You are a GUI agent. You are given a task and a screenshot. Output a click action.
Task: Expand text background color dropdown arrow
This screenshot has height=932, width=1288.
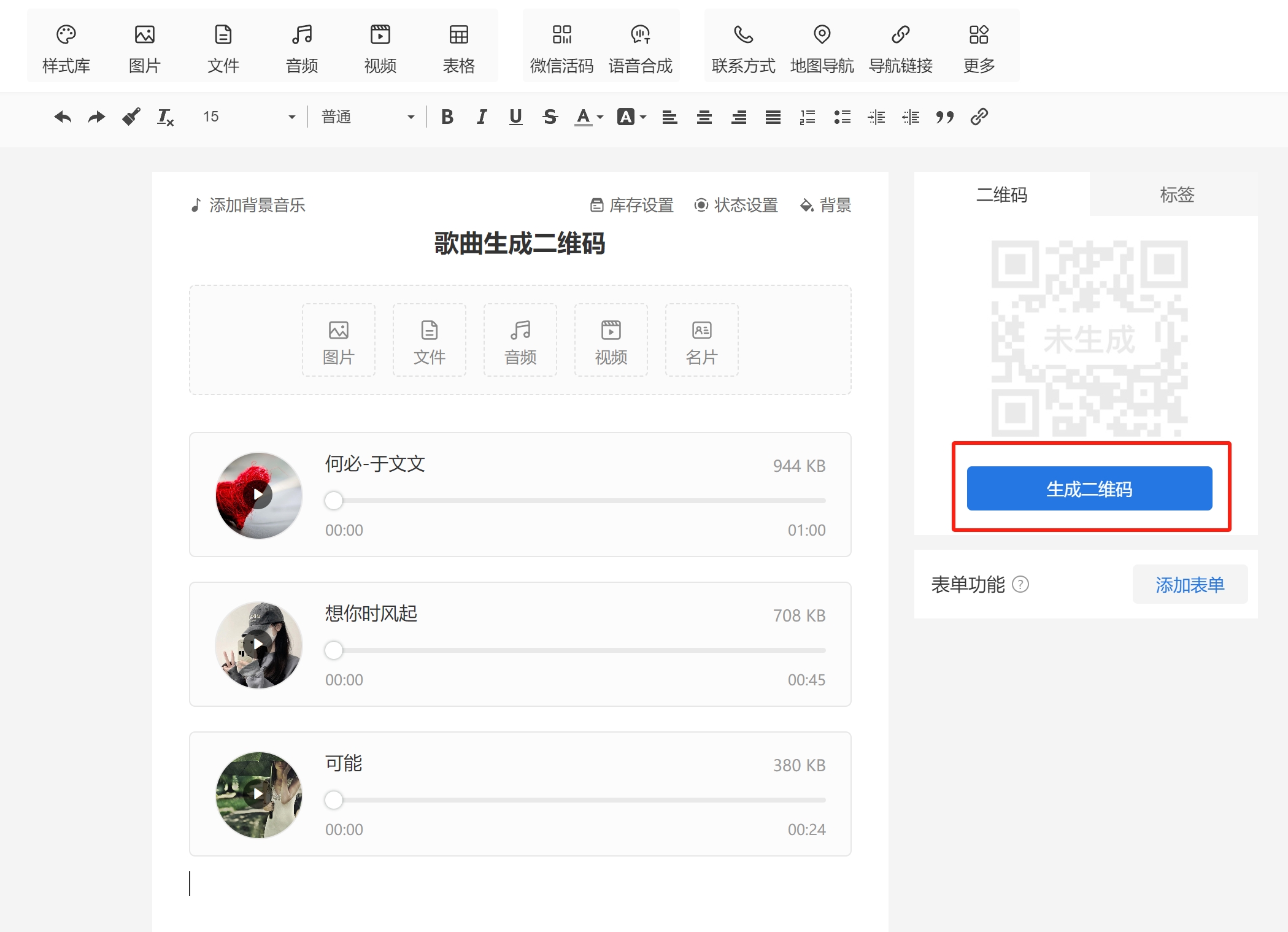[643, 117]
